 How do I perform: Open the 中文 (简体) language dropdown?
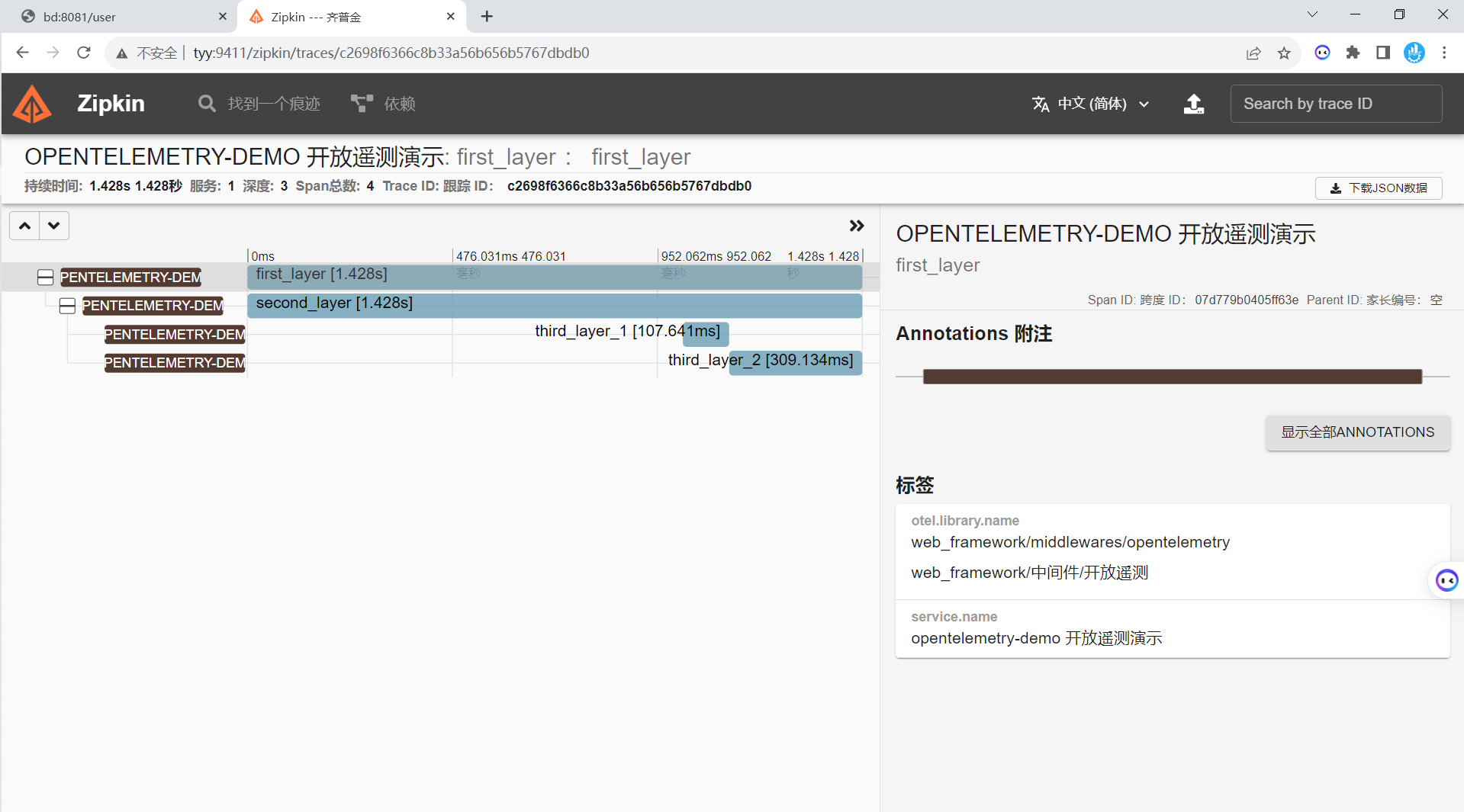coord(1091,104)
